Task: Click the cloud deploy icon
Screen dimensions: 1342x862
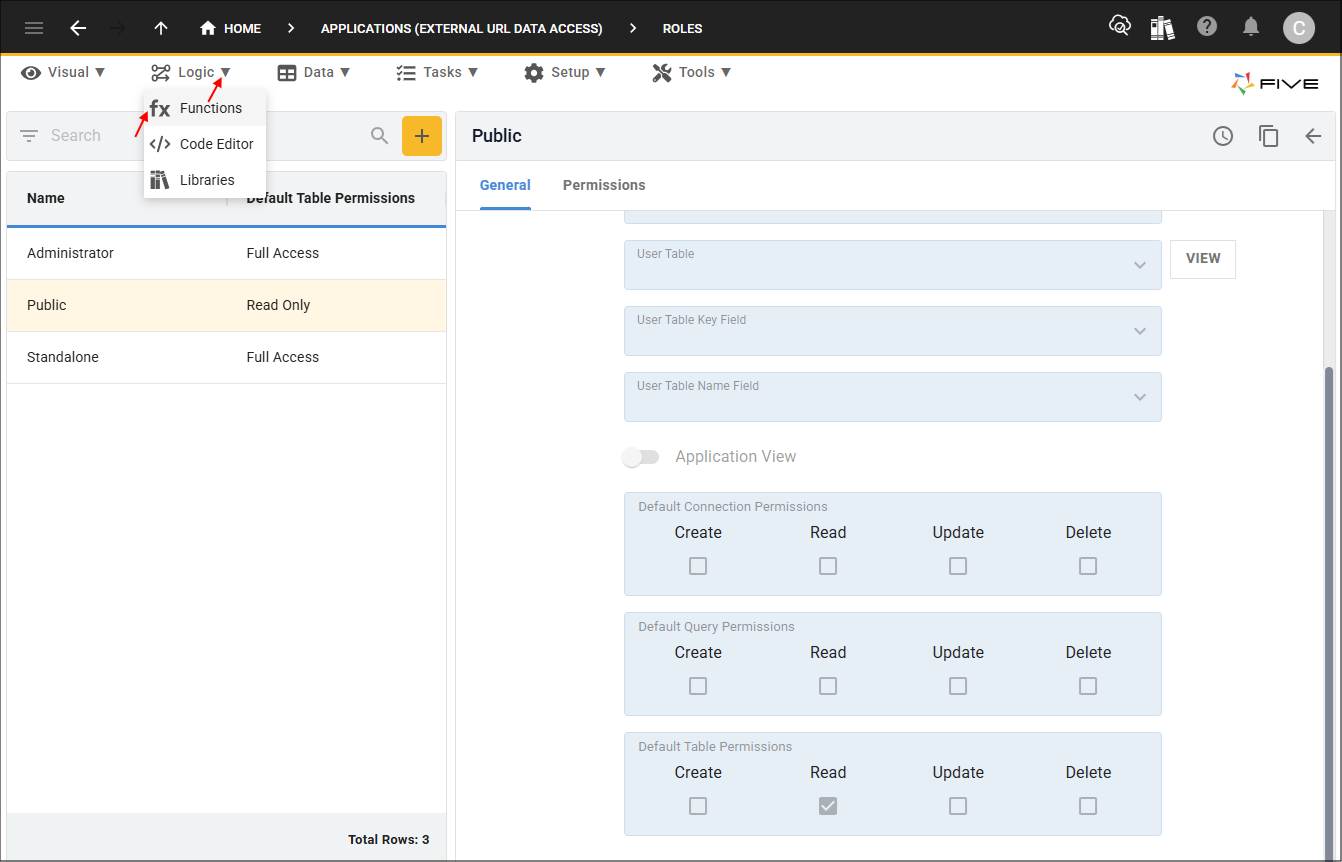Action: [x=1120, y=27]
